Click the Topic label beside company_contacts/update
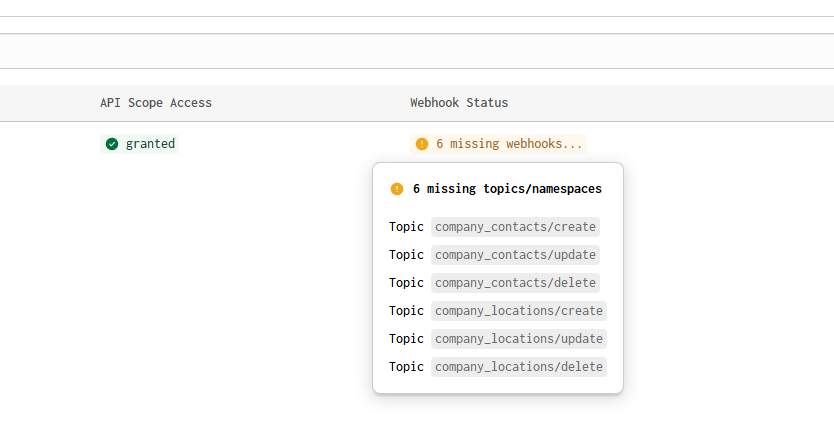The height and width of the screenshot is (432, 834). point(406,255)
